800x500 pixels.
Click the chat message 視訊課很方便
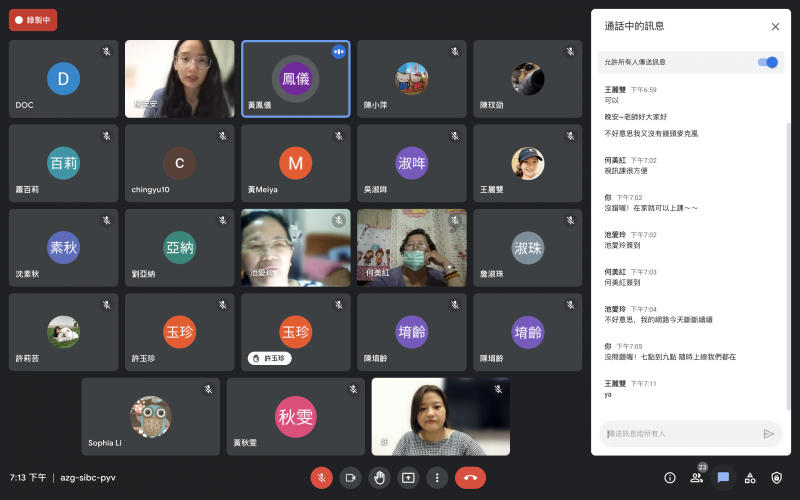tap(626, 171)
